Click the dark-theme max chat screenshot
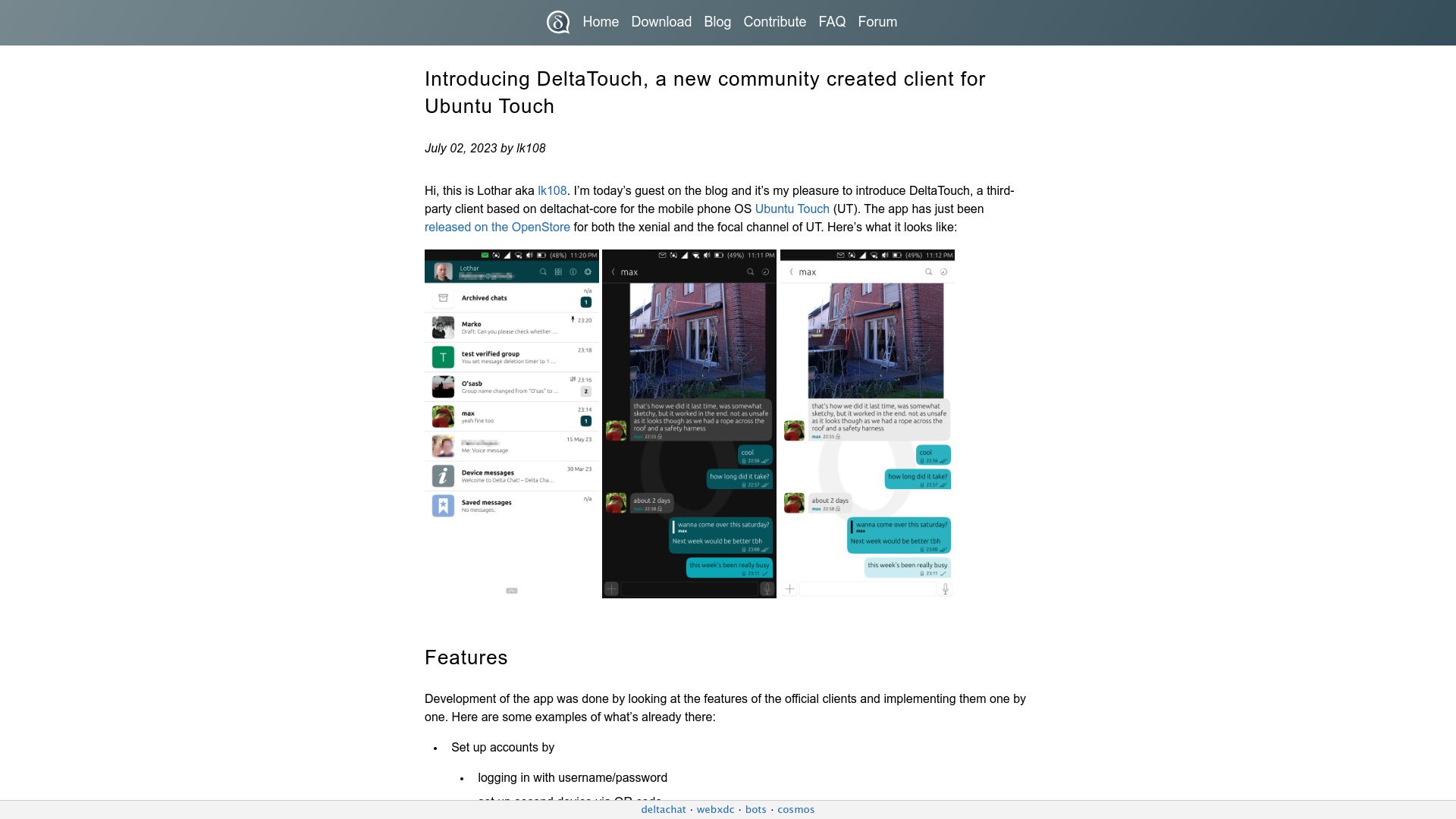 [x=689, y=424]
